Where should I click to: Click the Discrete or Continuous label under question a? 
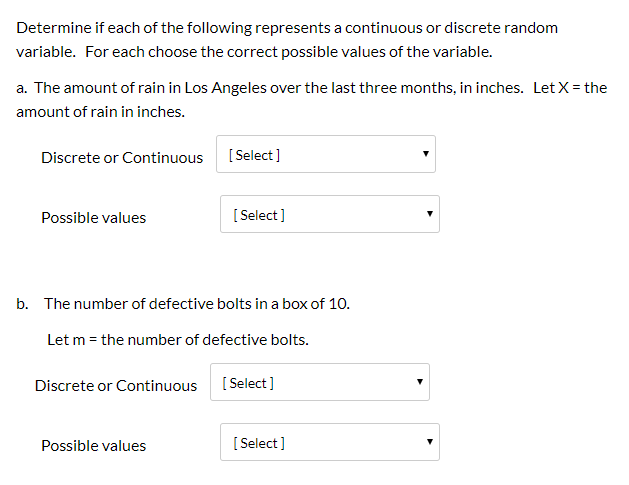coord(122,158)
